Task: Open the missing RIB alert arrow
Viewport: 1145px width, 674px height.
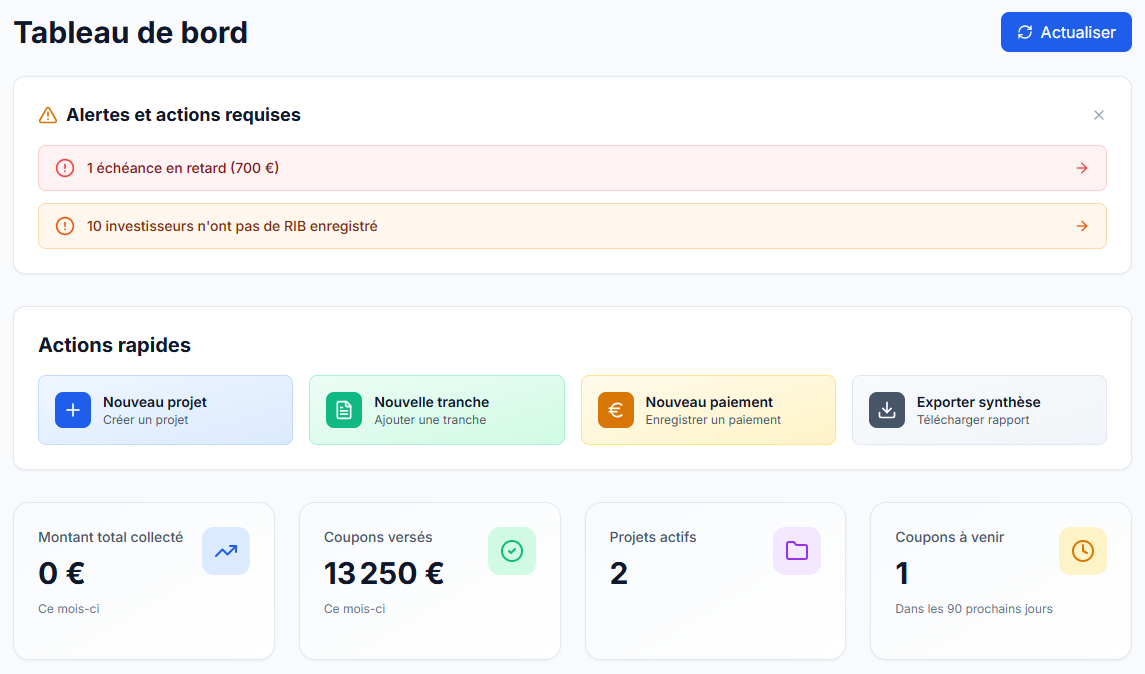Action: (x=1081, y=226)
